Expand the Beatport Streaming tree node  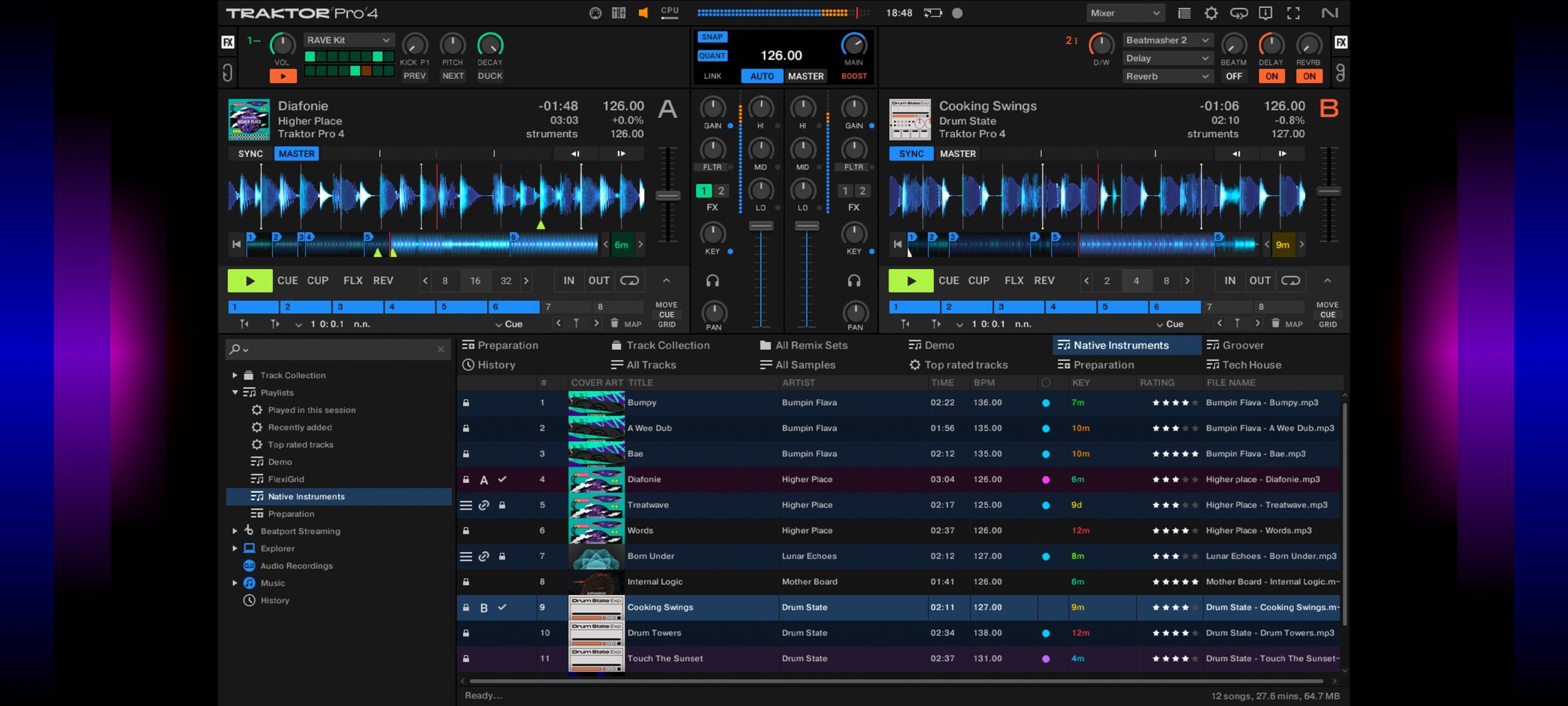click(x=235, y=531)
